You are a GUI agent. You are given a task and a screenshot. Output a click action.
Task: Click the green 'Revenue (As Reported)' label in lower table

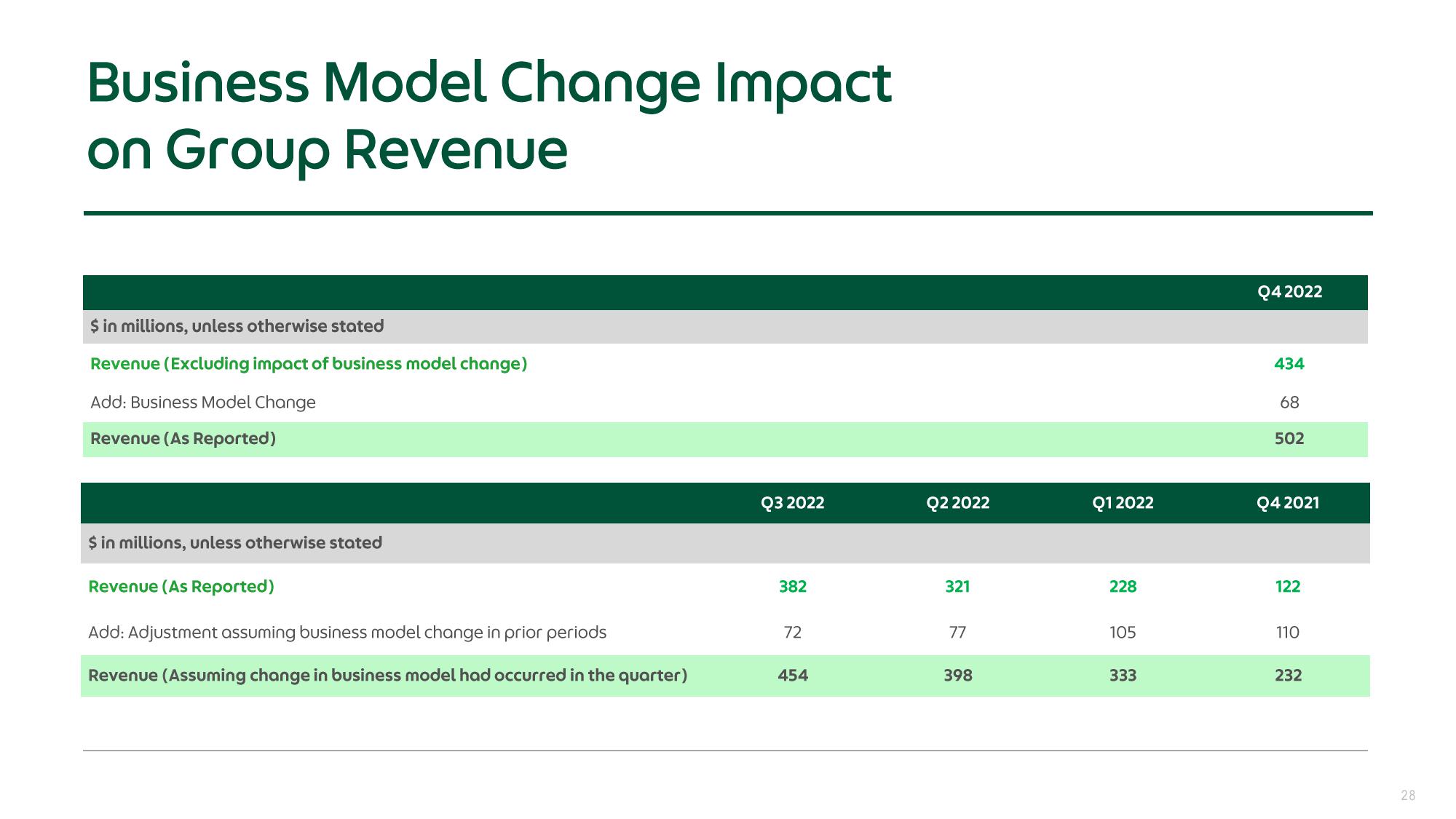point(181,587)
